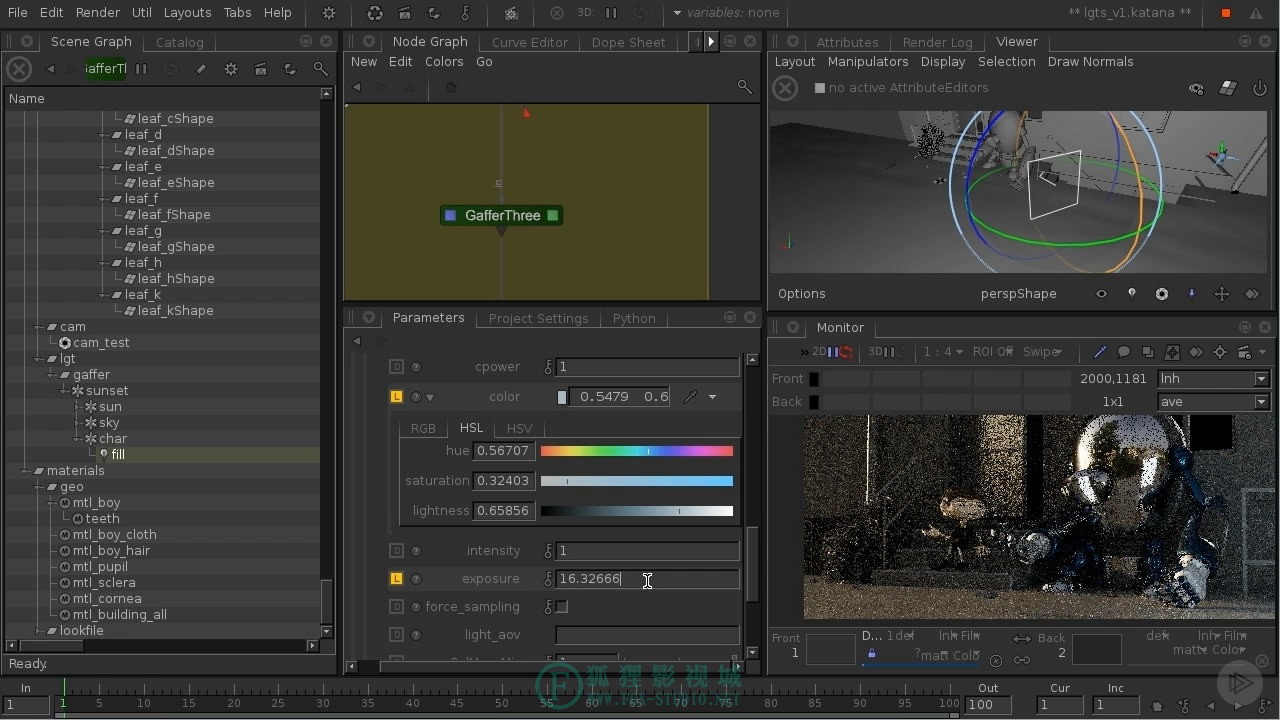
Task: Click the sun gear icon next to Help menu
Action: [329, 13]
